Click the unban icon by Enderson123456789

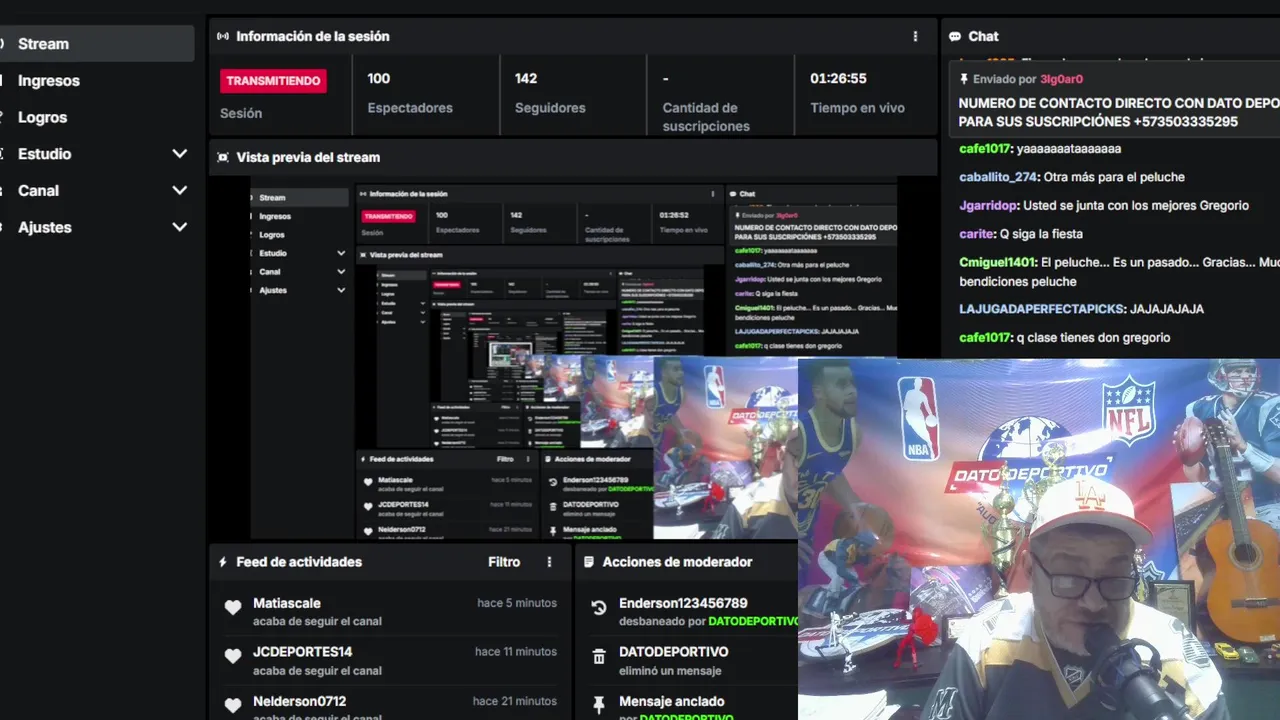[x=599, y=607]
